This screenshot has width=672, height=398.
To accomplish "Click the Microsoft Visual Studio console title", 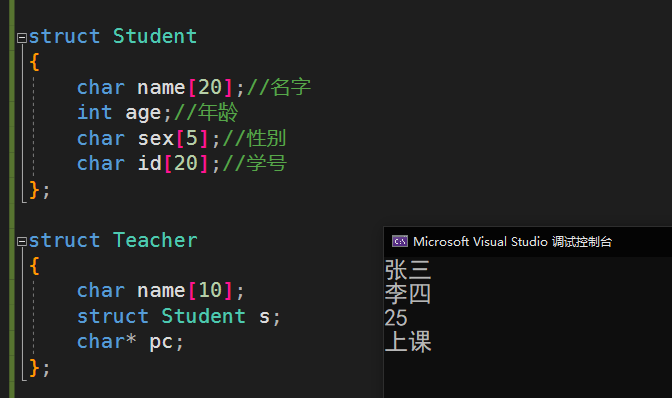I will (x=513, y=242).
